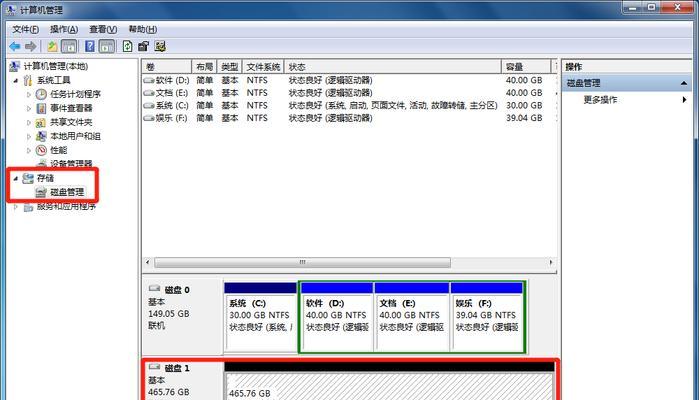Select the 文档 (E:) partition block on Disk 0
This screenshot has height=400, width=699.
[411, 318]
